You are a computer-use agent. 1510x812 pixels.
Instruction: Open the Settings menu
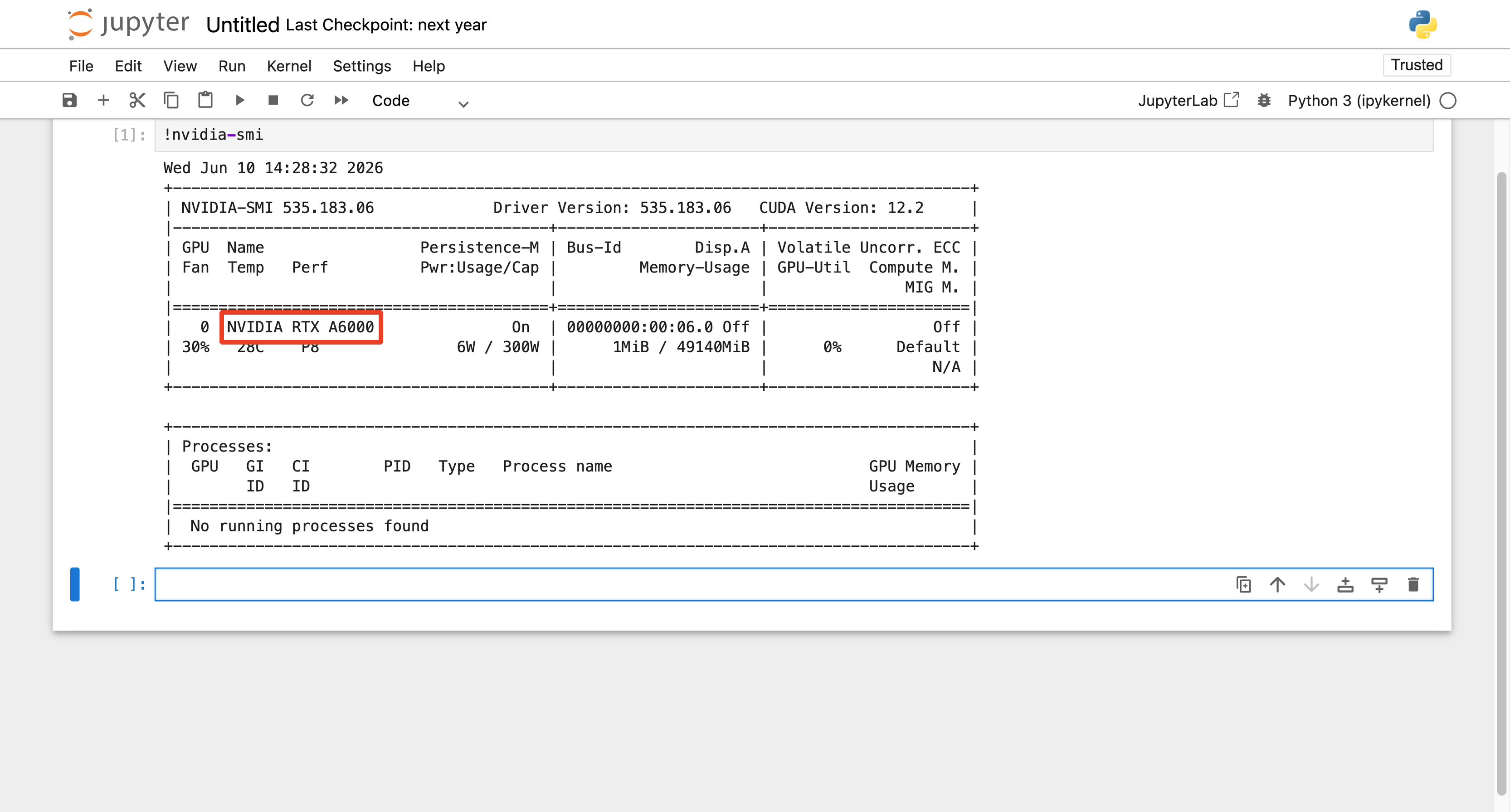click(362, 66)
